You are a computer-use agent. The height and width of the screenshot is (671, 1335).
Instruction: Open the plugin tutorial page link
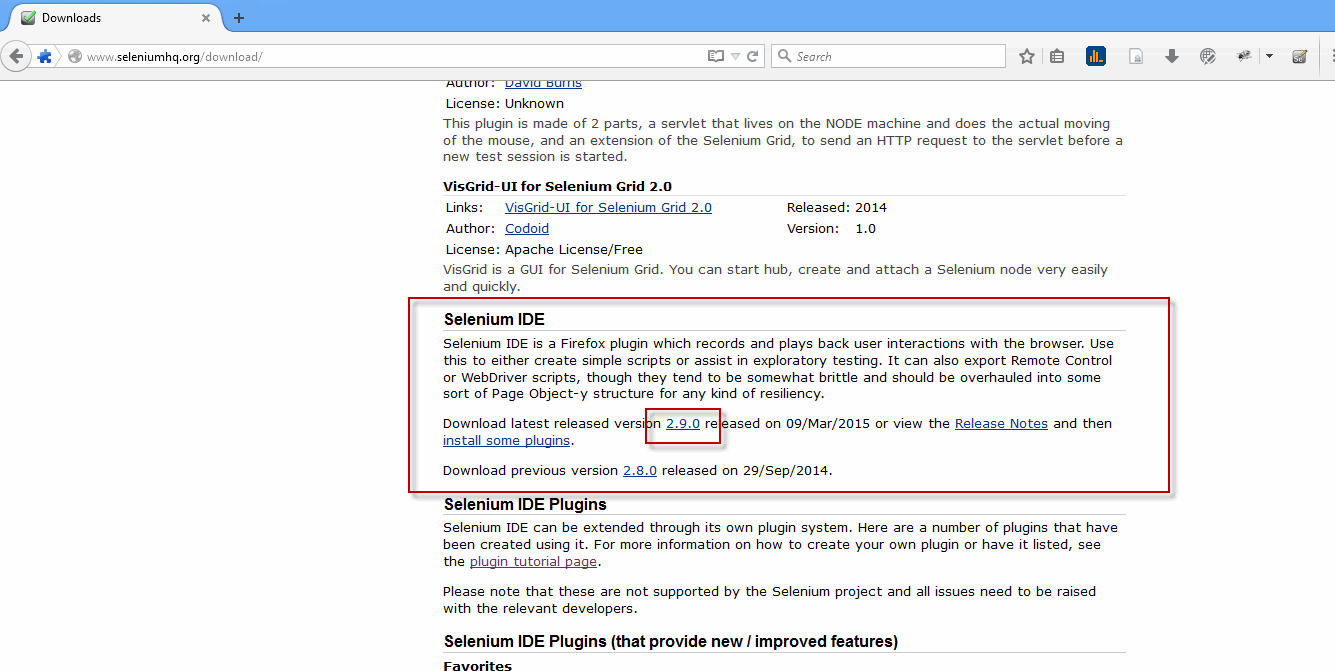pyautogui.click(x=534, y=561)
